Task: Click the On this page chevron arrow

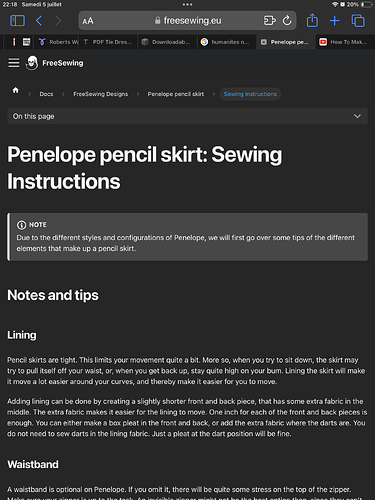Action: pos(357,116)
